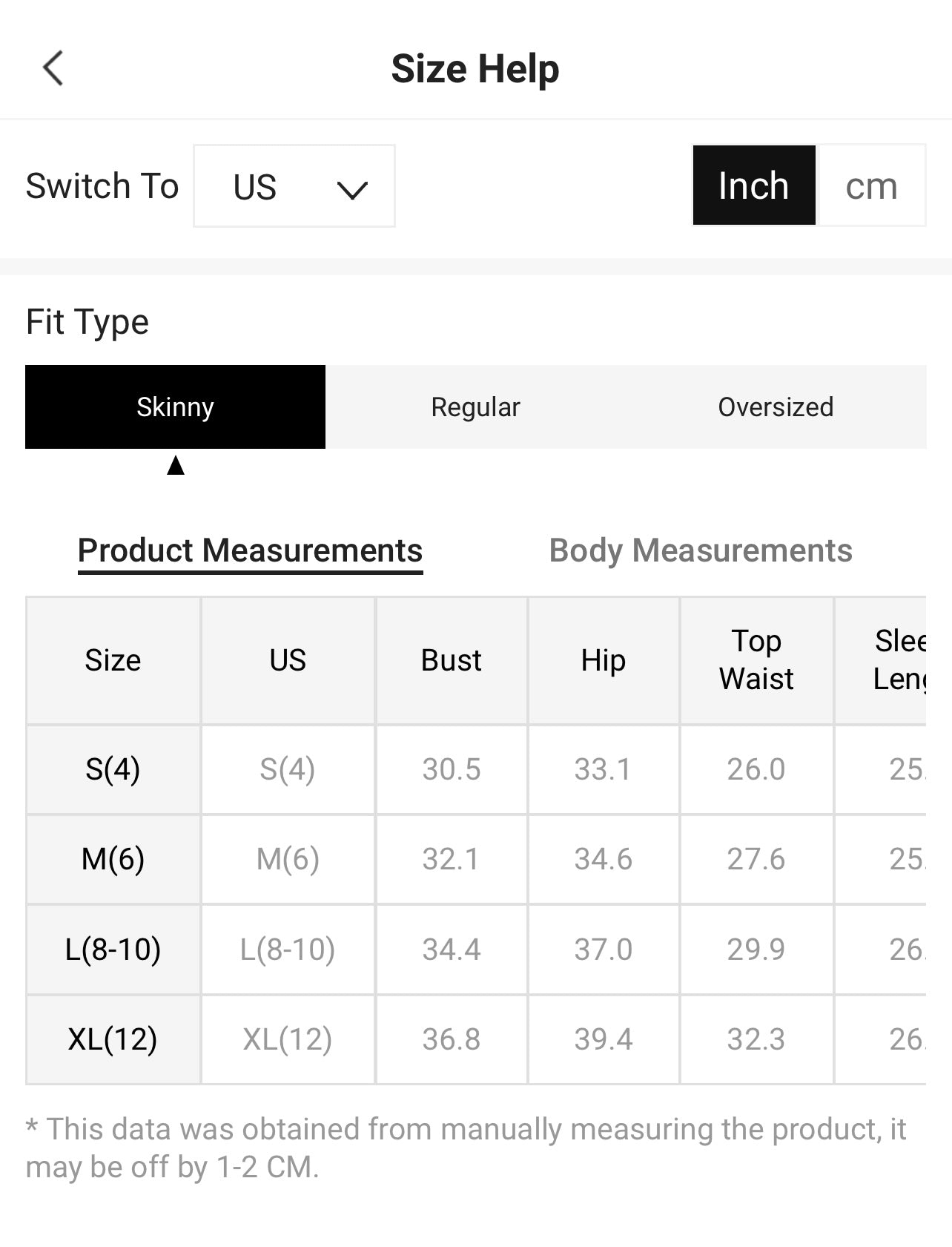This screenshot has height=1247, width=952.
Task: Go back using the arrow icon
Action: click(x=53, y=68)
